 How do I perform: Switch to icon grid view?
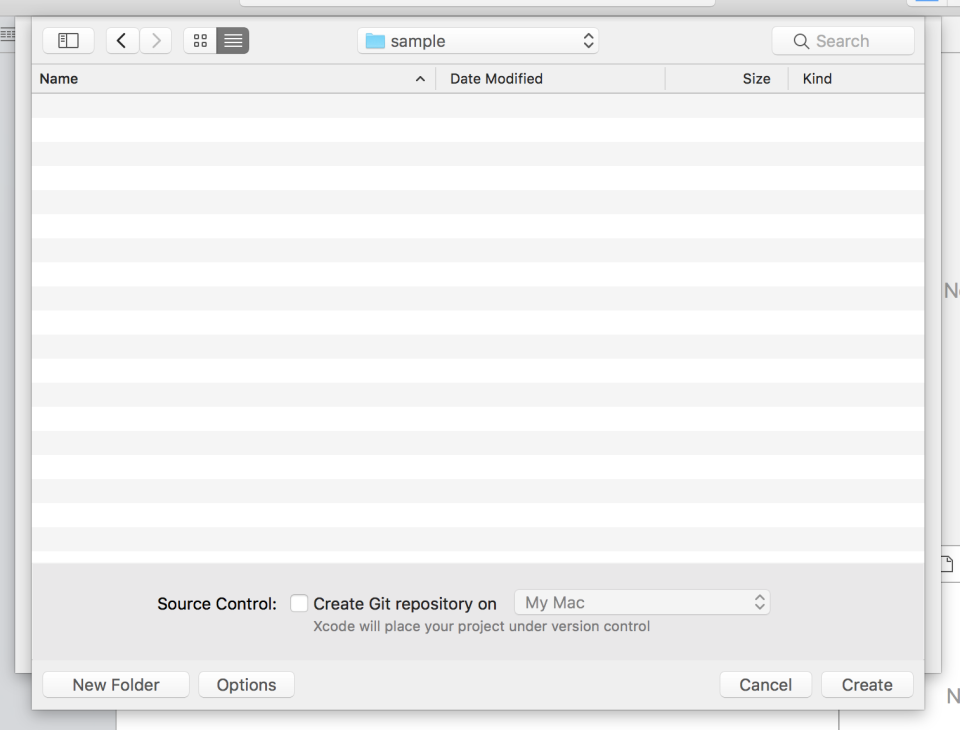pos(200,40)
